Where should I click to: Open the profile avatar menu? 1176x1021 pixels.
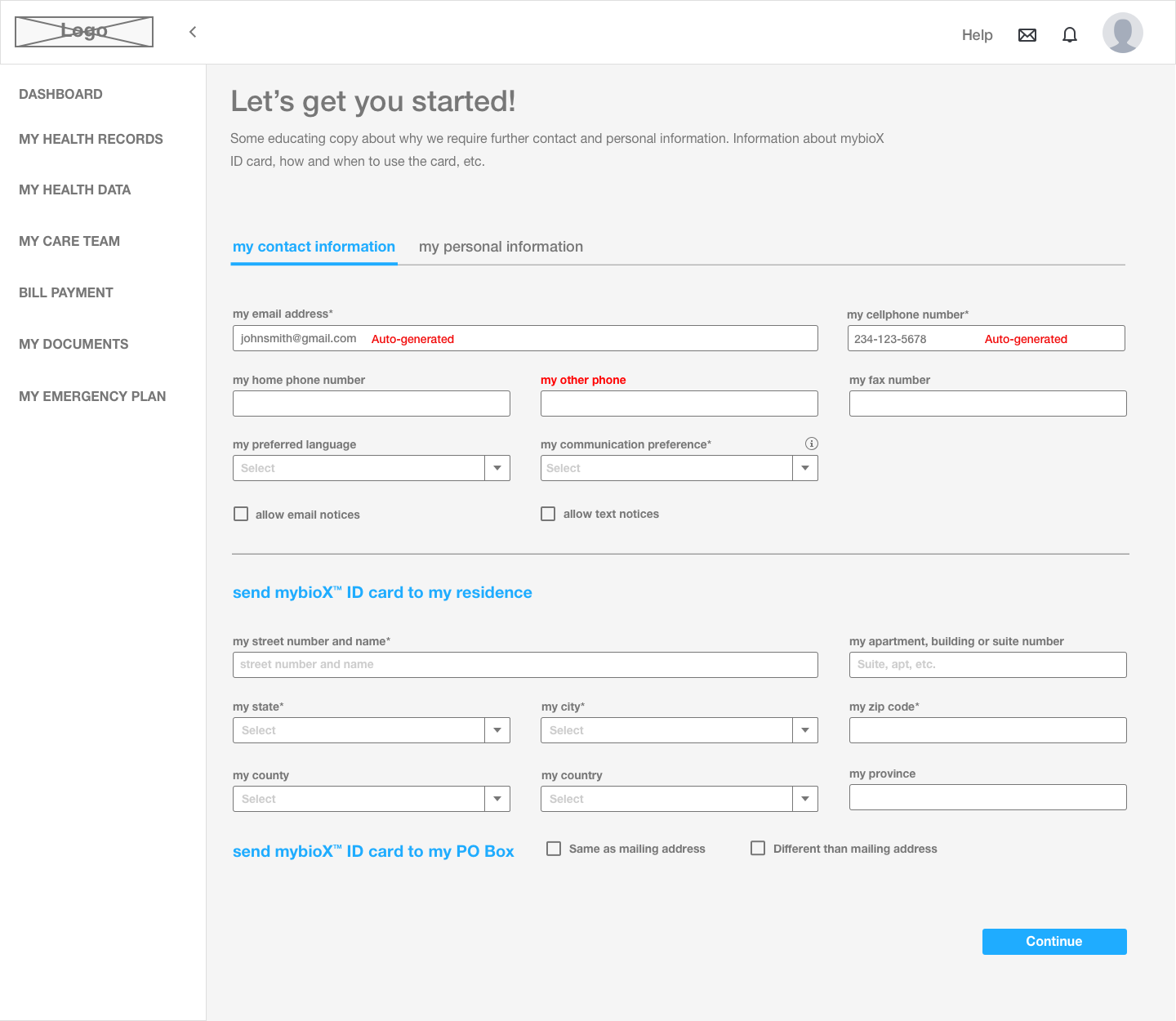(1121, 33)
